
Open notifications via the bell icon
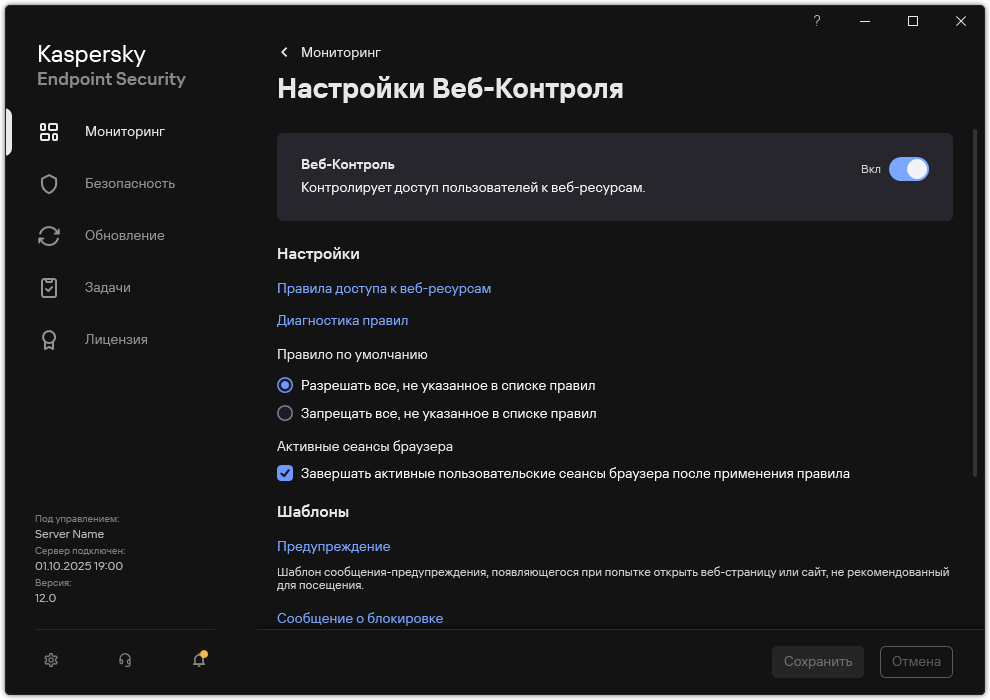point(198,660)
